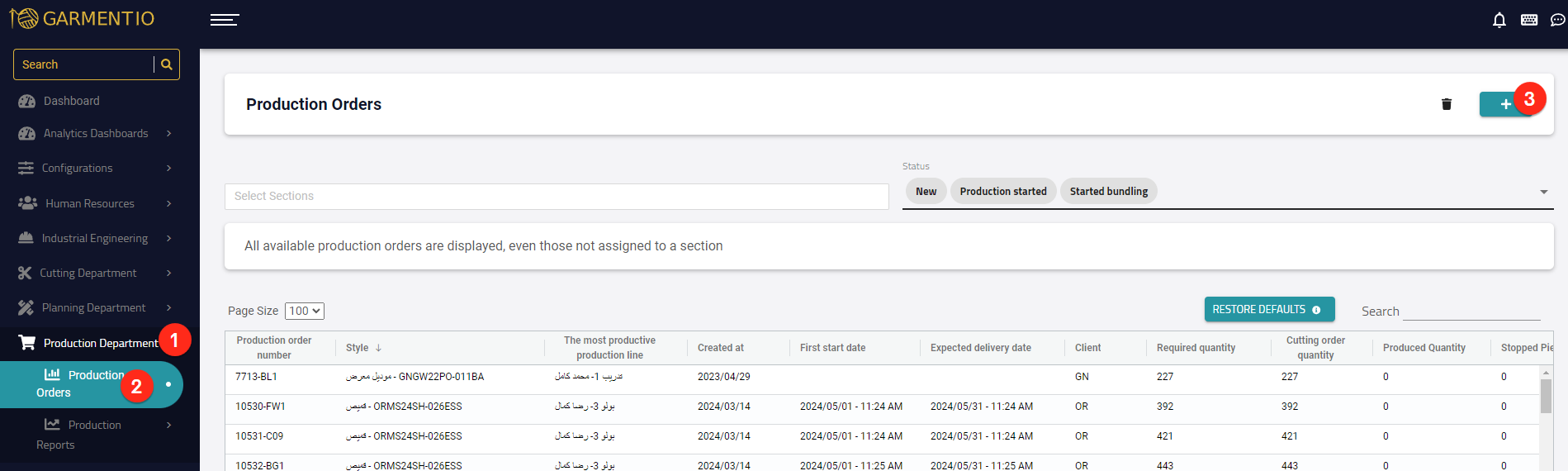
Task: Delete with the trash icon
Action: [x=1447, y=104]
